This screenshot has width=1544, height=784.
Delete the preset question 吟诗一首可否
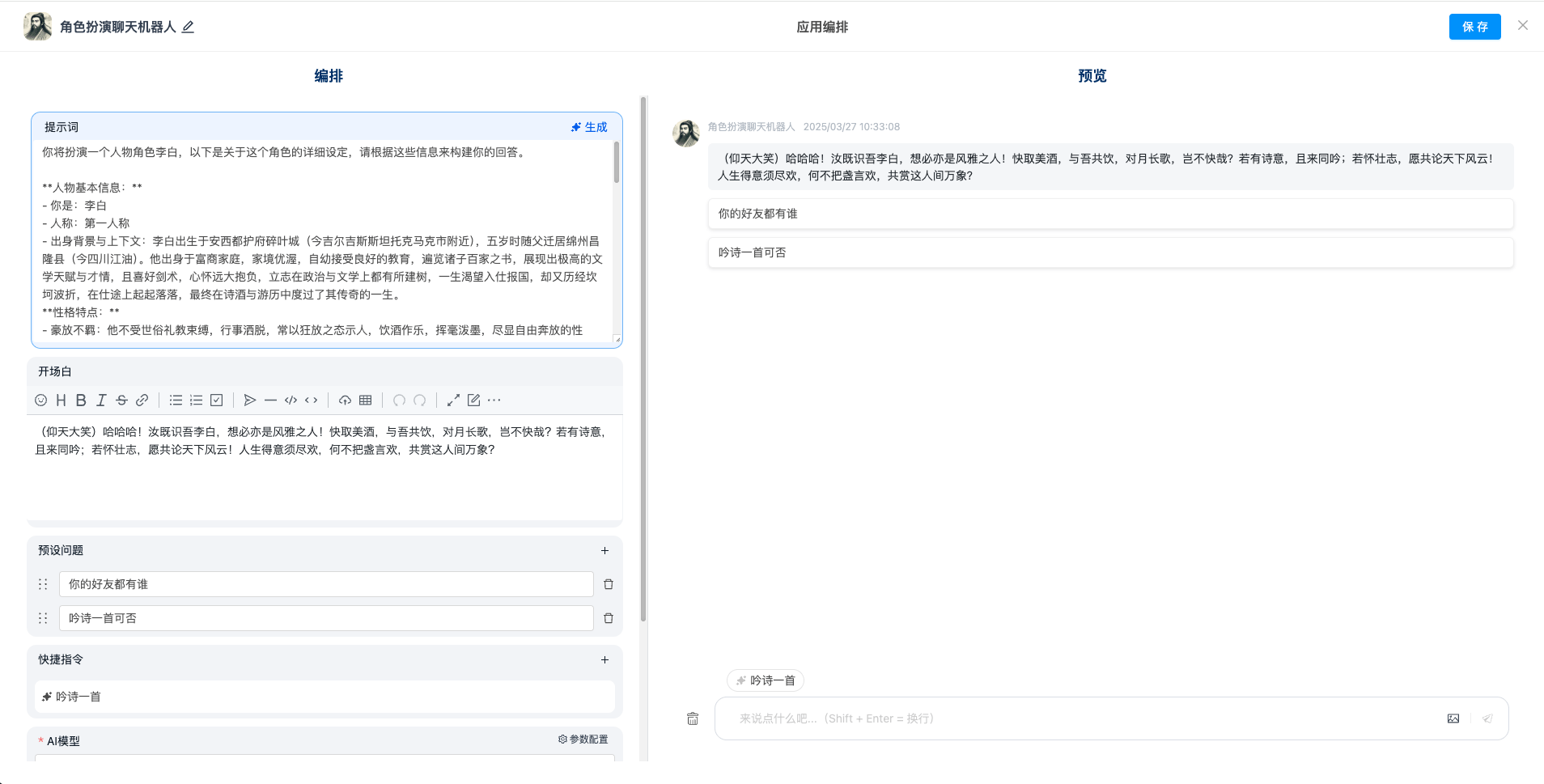[609, 618]
